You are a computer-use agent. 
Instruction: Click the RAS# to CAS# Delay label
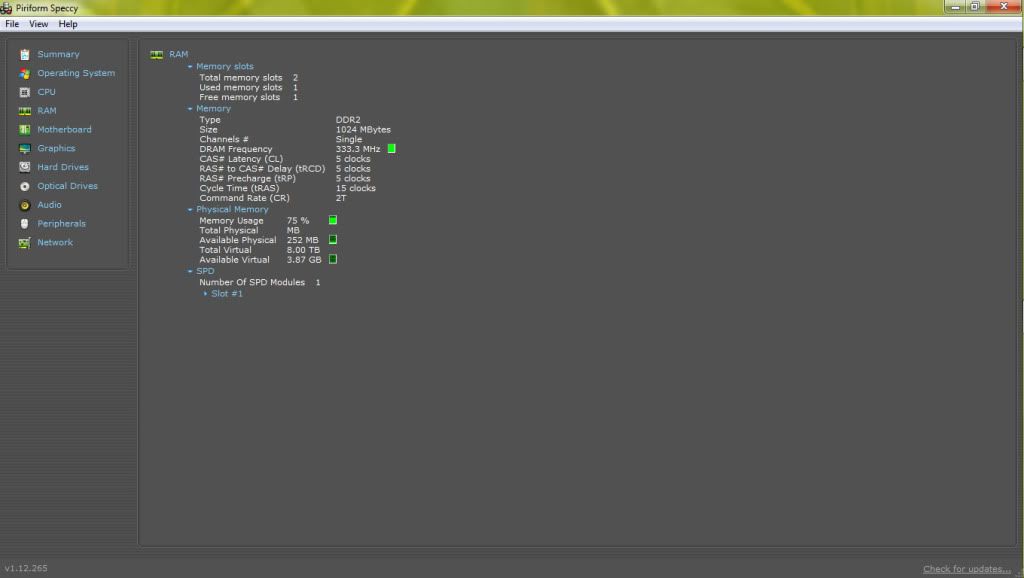262,169
